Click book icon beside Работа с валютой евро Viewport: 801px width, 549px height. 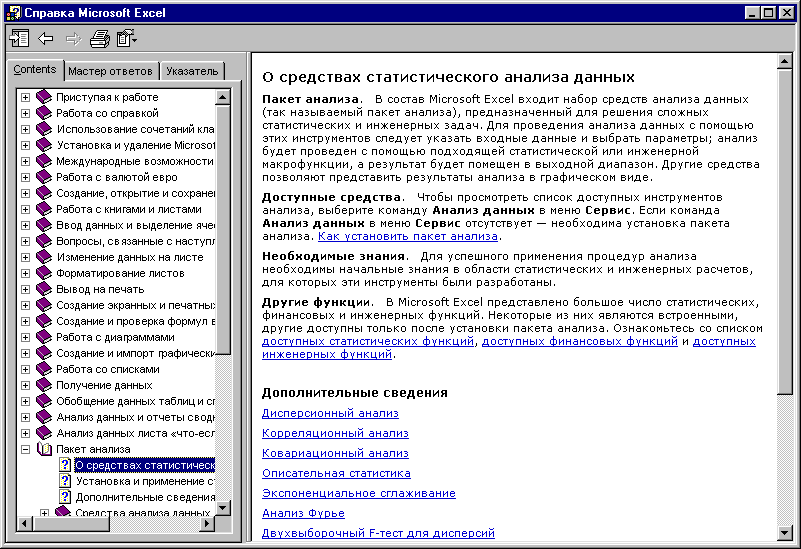click(44, 177)
